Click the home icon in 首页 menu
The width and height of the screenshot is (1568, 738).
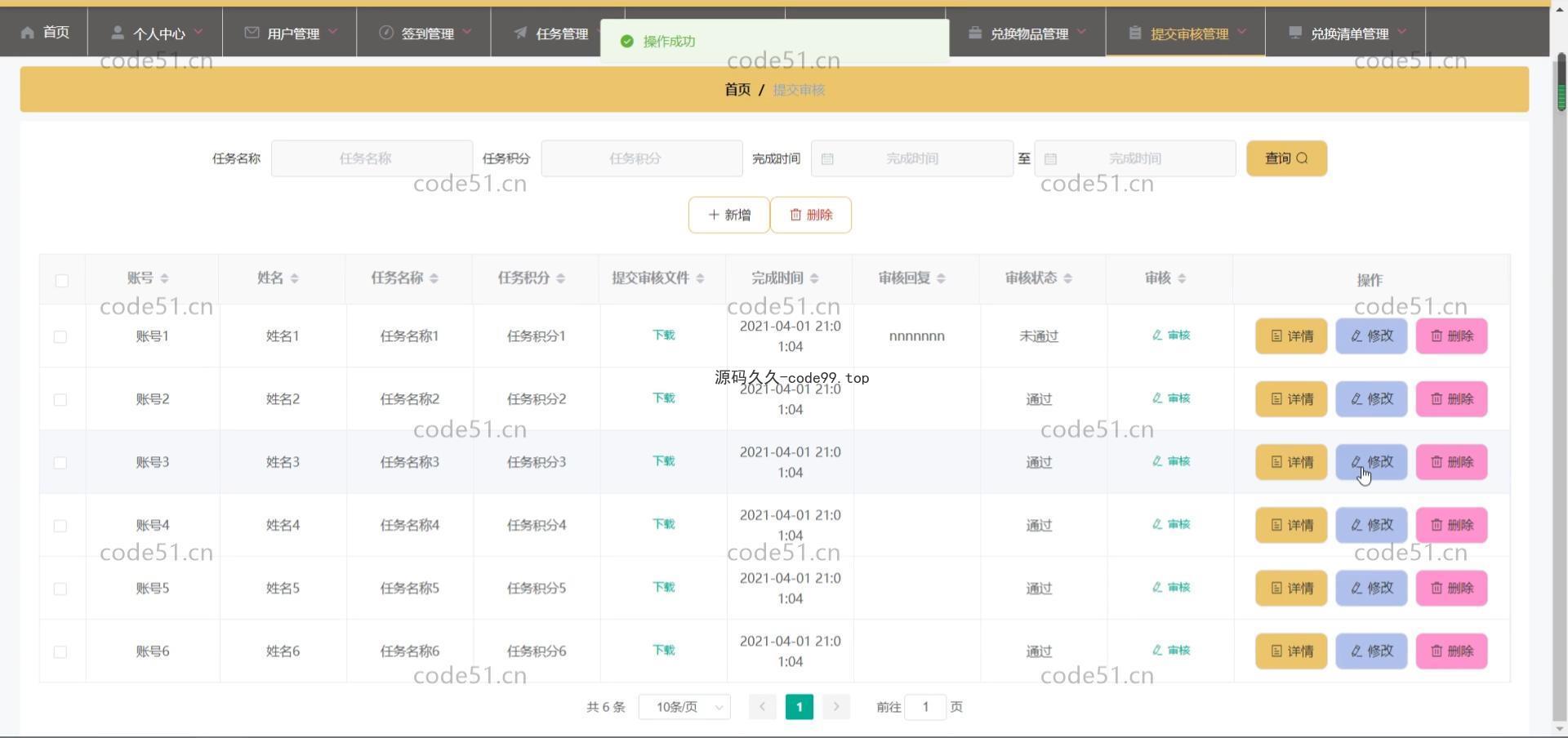28,32
